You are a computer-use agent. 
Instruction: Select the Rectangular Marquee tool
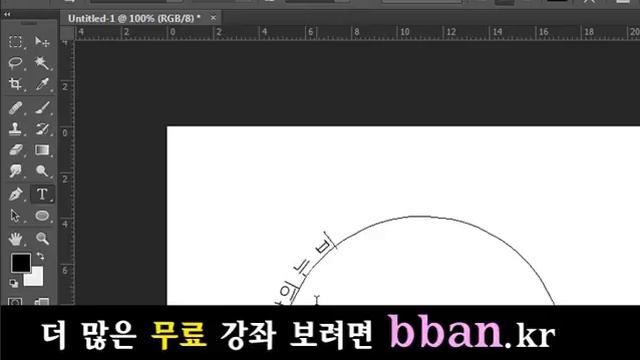[16, 41]
